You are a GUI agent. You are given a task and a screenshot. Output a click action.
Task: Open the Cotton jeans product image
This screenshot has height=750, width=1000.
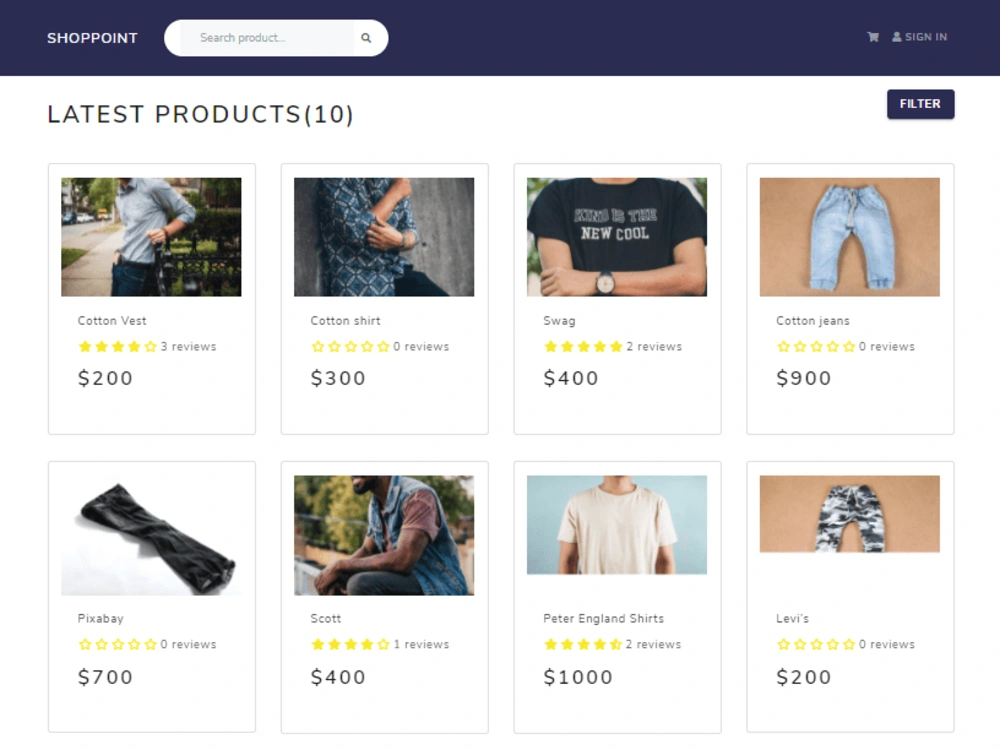[x=850, y=237]
